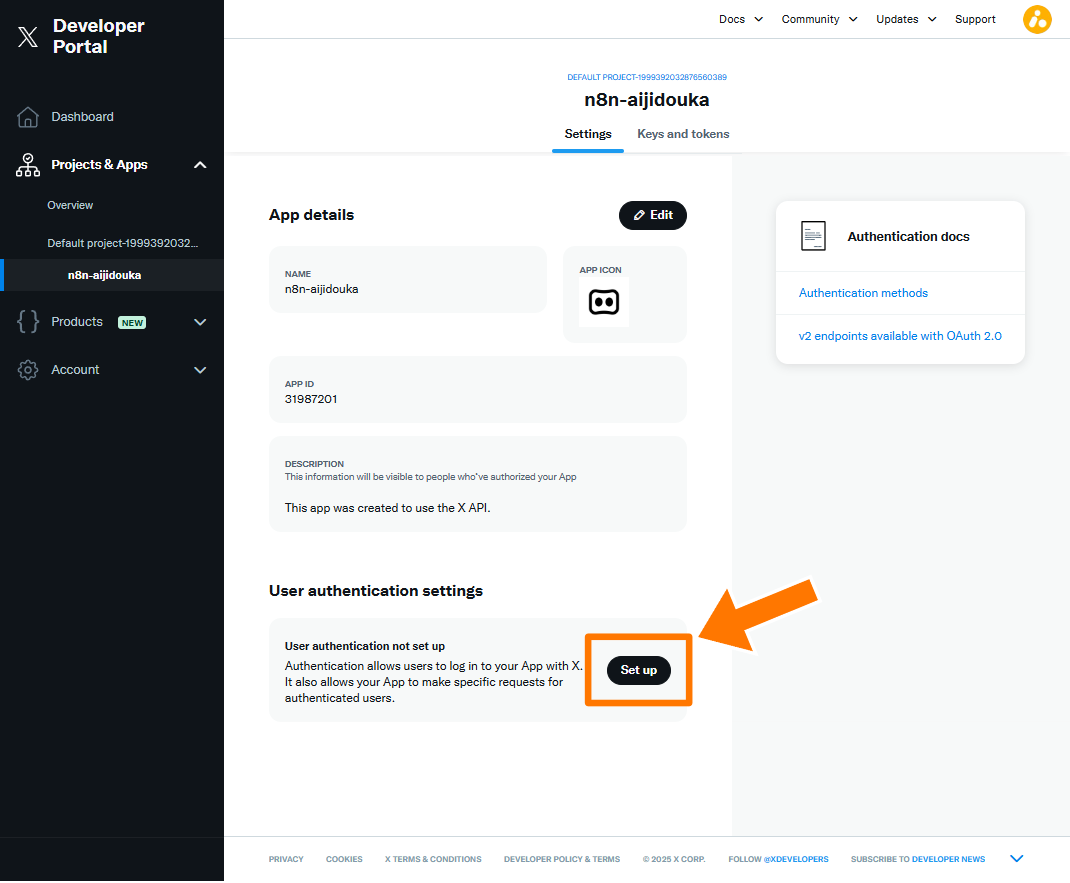The image size is (1070, 883).
Task: Open the Docs dropdown menu
Action: (740, 19)
